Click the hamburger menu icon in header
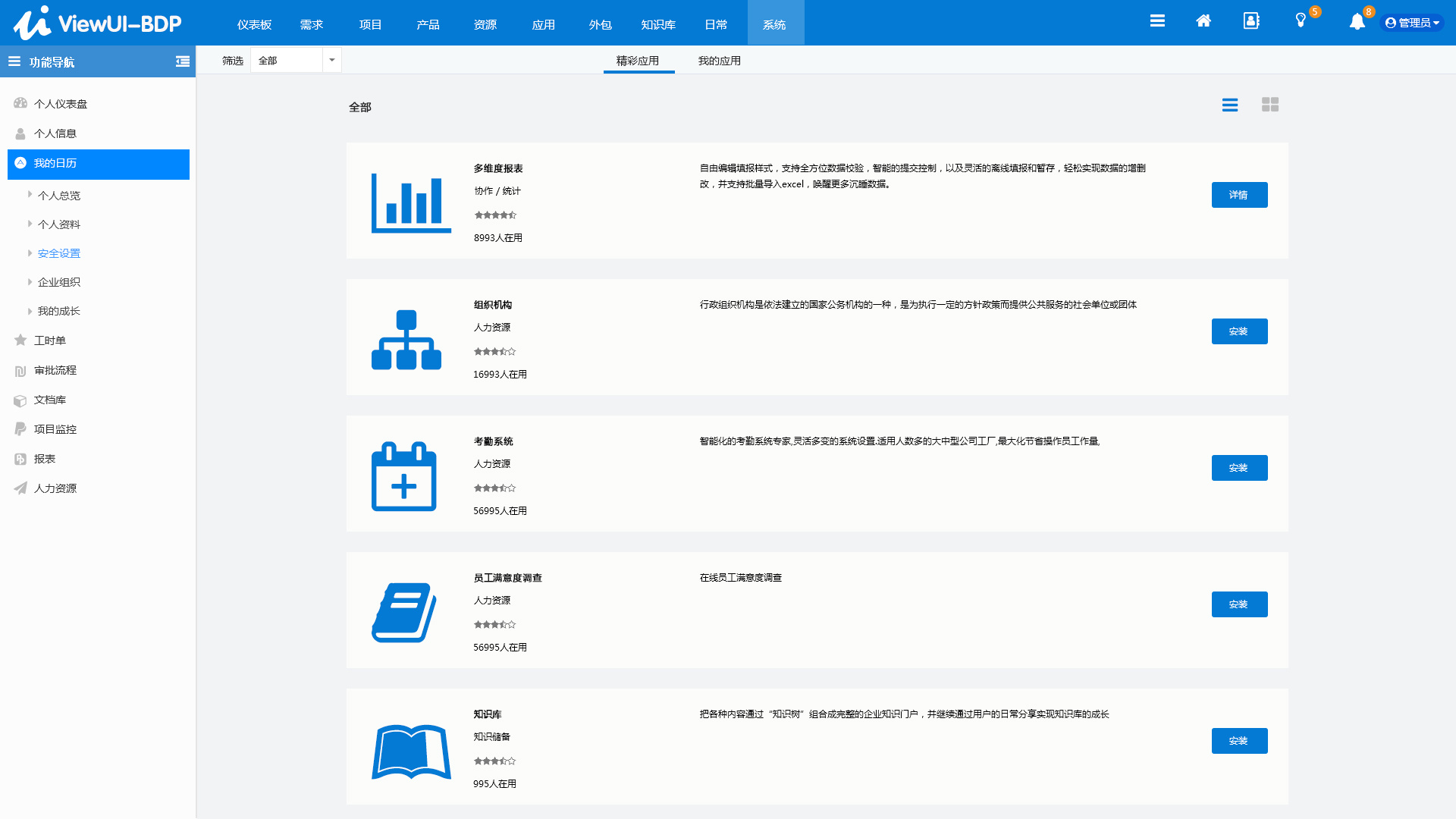Viewport: 1456px width, 819px height. coord(1157,21)
